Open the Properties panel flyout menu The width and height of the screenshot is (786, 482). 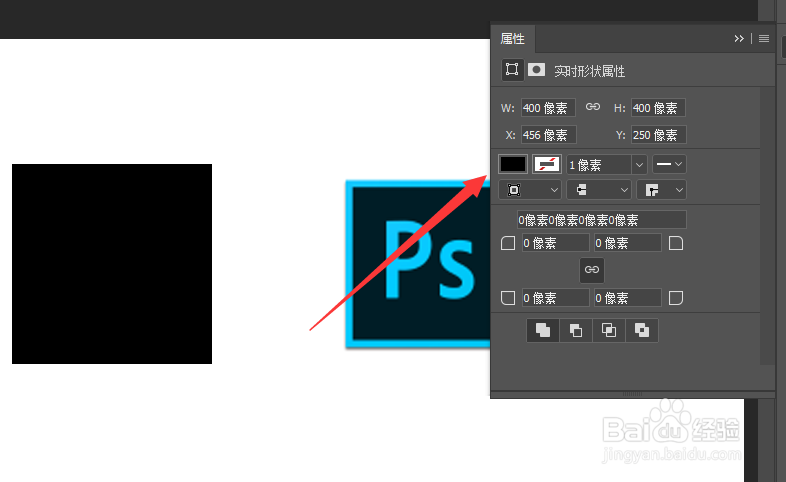coord(763,39)
